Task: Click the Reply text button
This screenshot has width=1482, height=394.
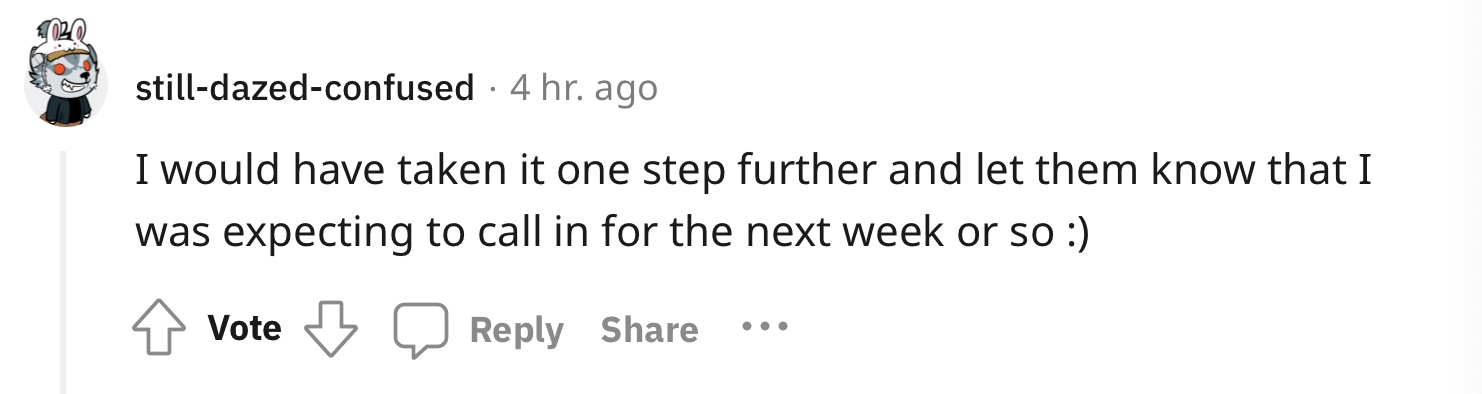Action: pyautogui.click(x=517, y=330)
